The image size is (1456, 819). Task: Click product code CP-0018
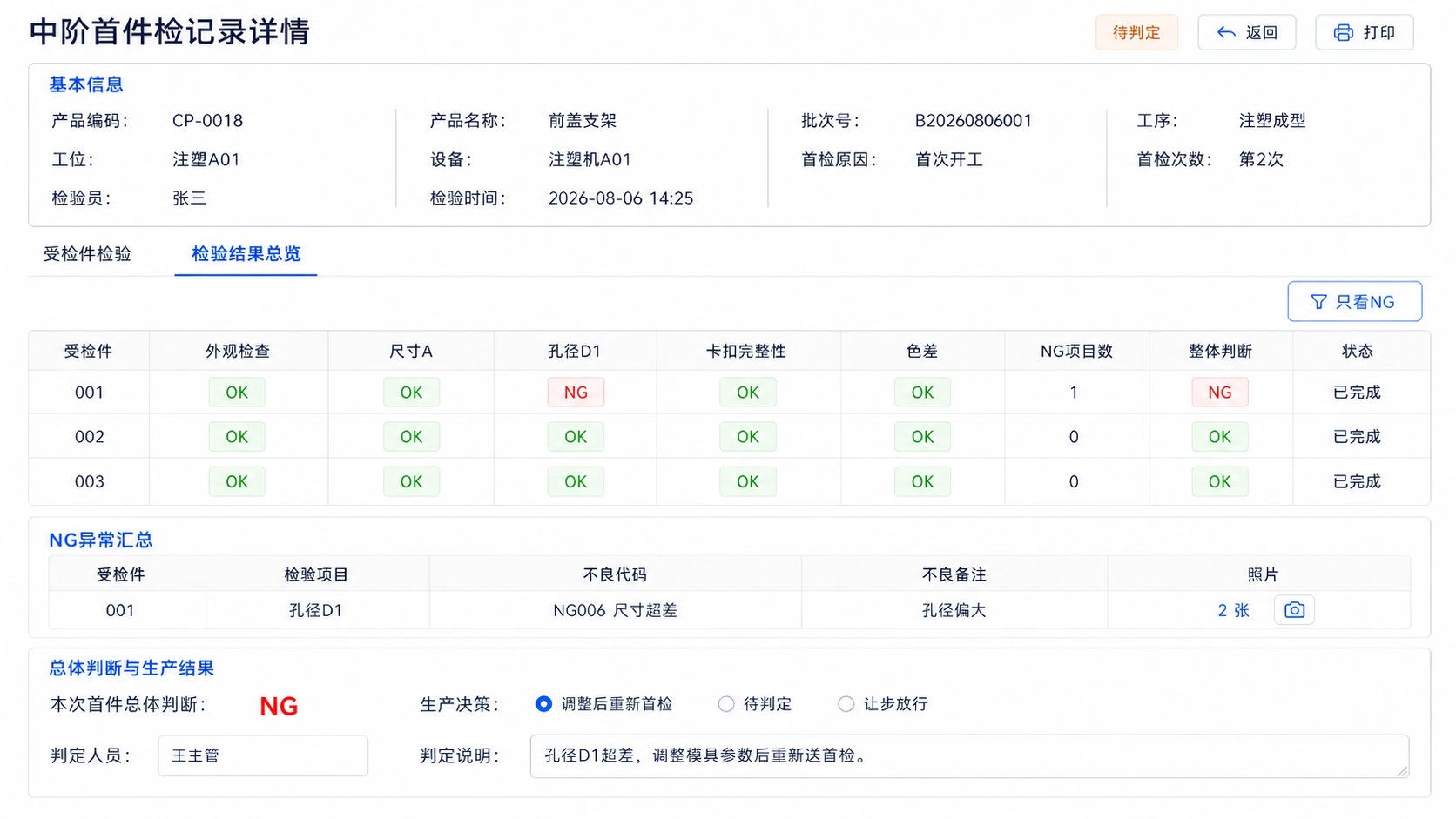[x=207, y=121]
